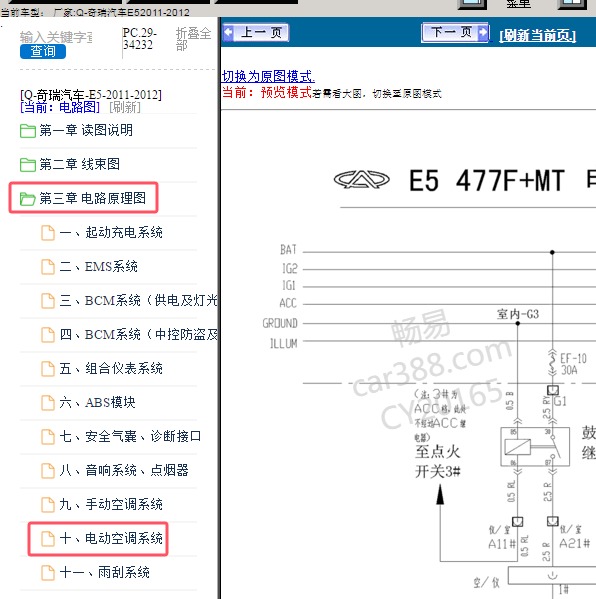The height and width of the screenshot is (599, 596).
Task: Click the relay symbol in circuit diagram
Action: pyautogui.click(x=535, y=447)
